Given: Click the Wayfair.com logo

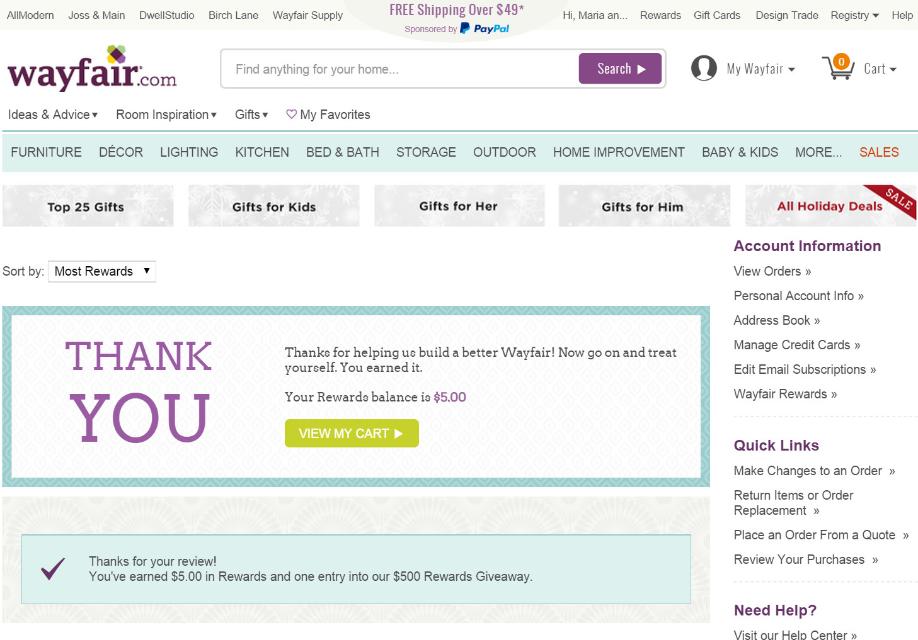Looking at the screenshot, I should click(x=92, y=69).
